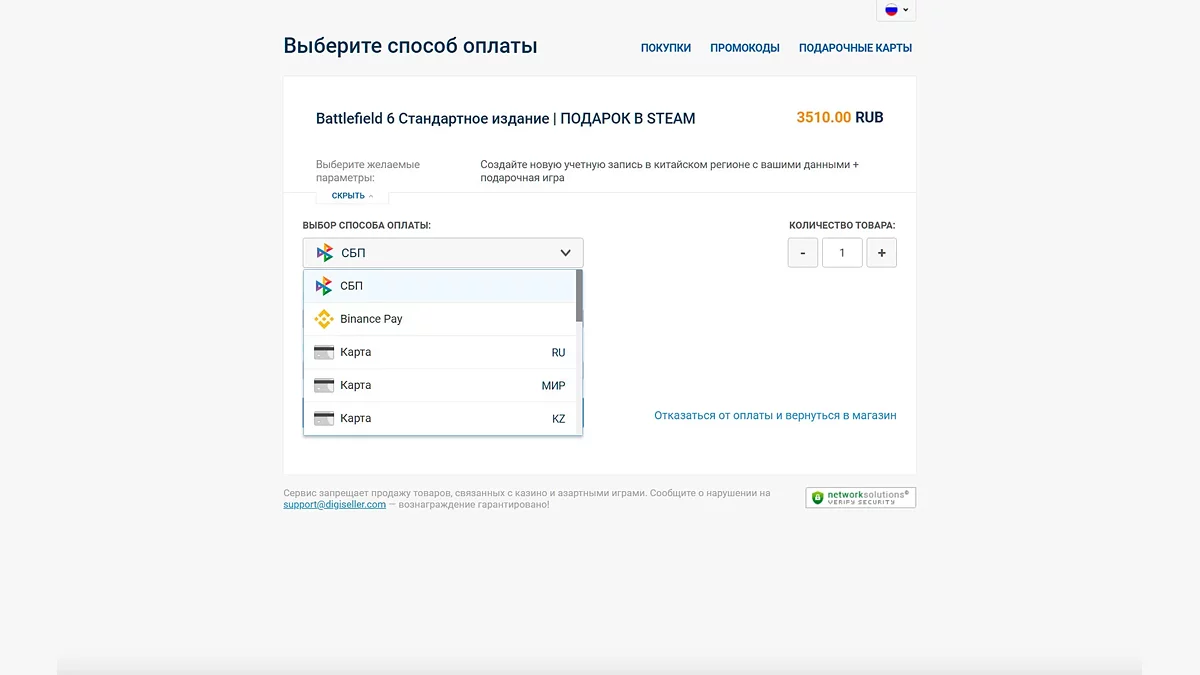
Task: Choose Карта RU payment option
Action: pos(440,352)
